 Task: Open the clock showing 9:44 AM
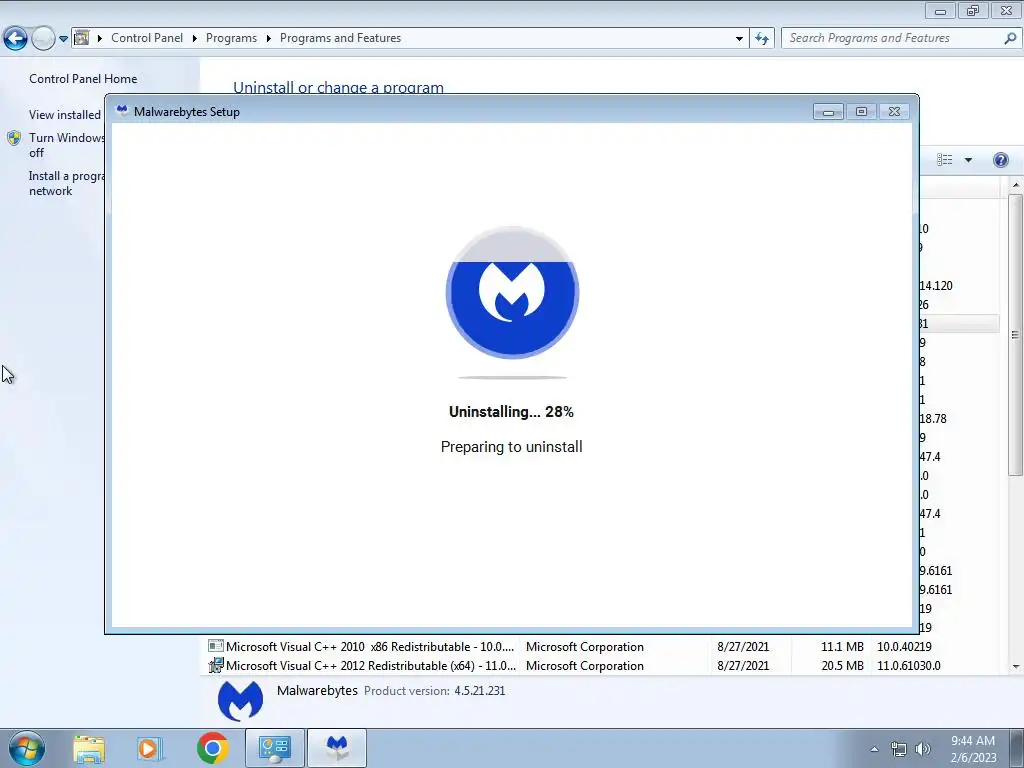point(973,749)
